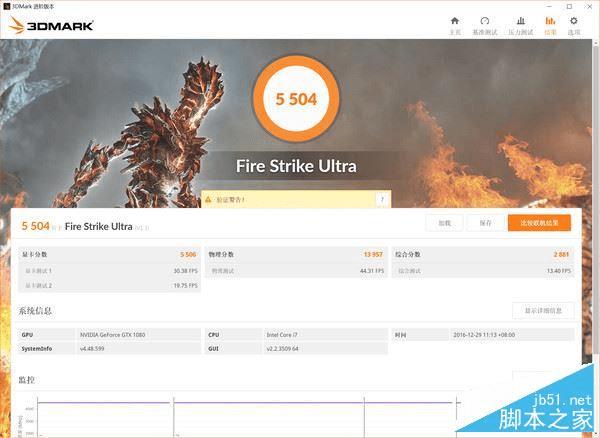Click the Save (保存) button
Screen dimensions: 600x438
click(x=485, y=223)
